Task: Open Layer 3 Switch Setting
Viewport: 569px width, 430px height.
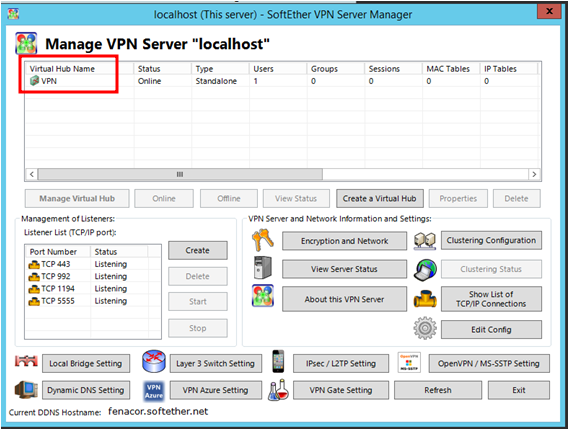Action: tap(216, 363)
